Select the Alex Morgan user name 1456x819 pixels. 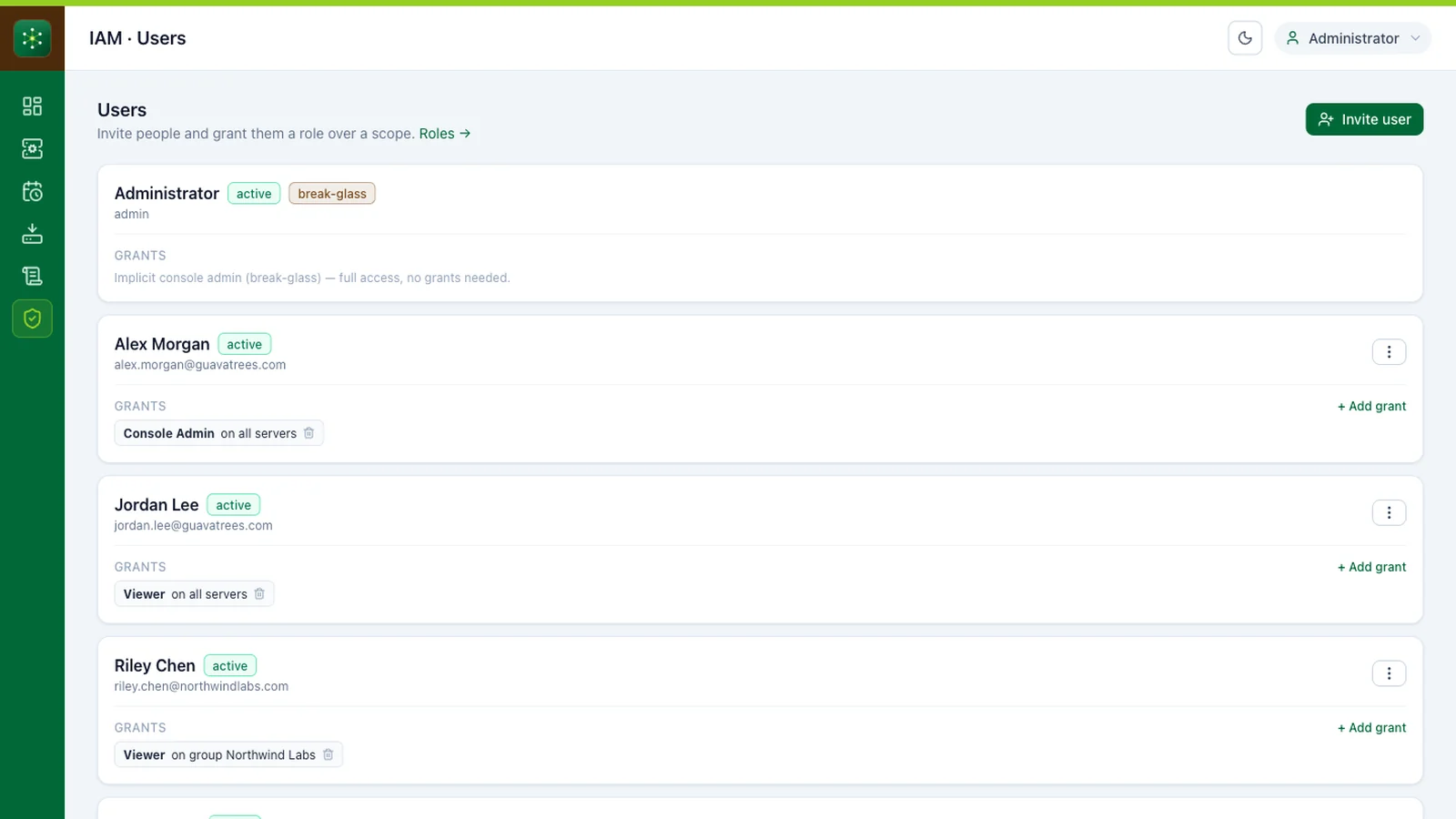[162, 344]
